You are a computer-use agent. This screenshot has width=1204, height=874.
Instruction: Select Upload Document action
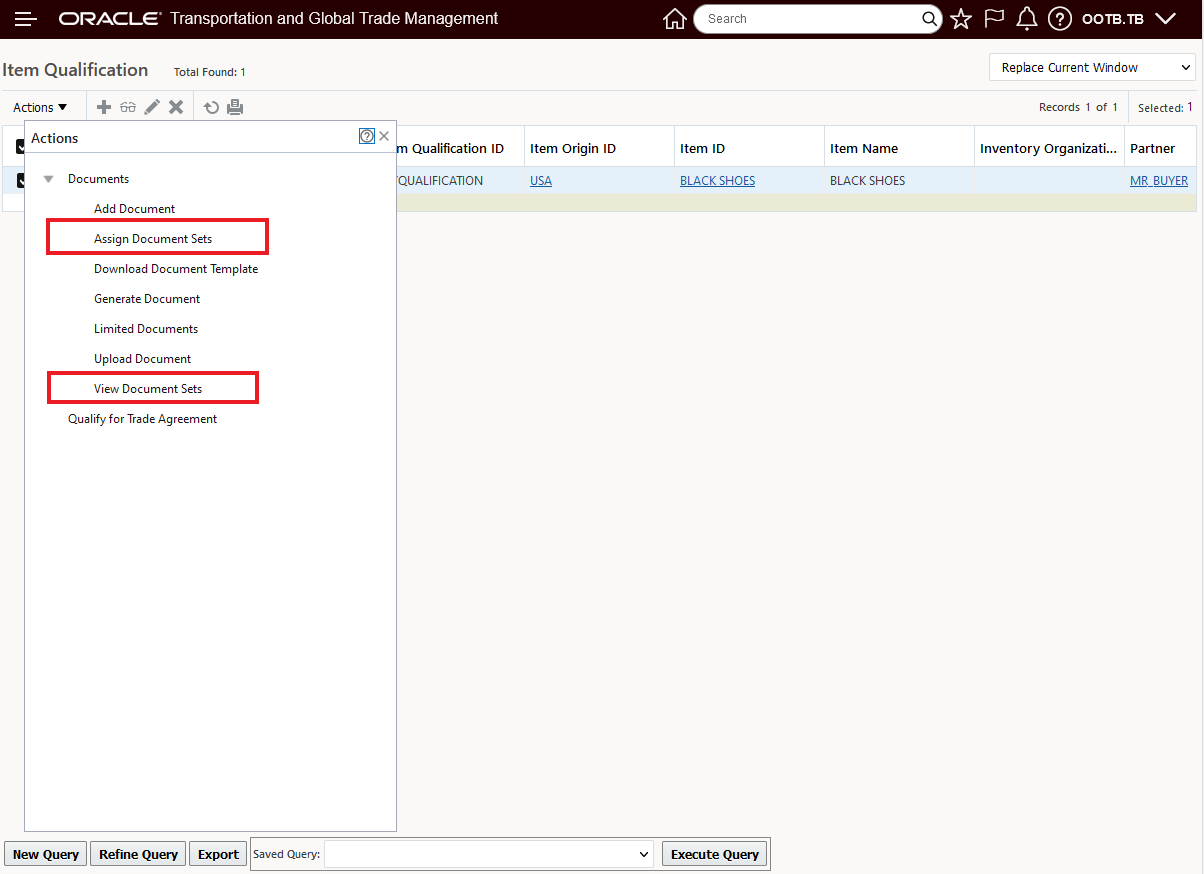[142, 359]
